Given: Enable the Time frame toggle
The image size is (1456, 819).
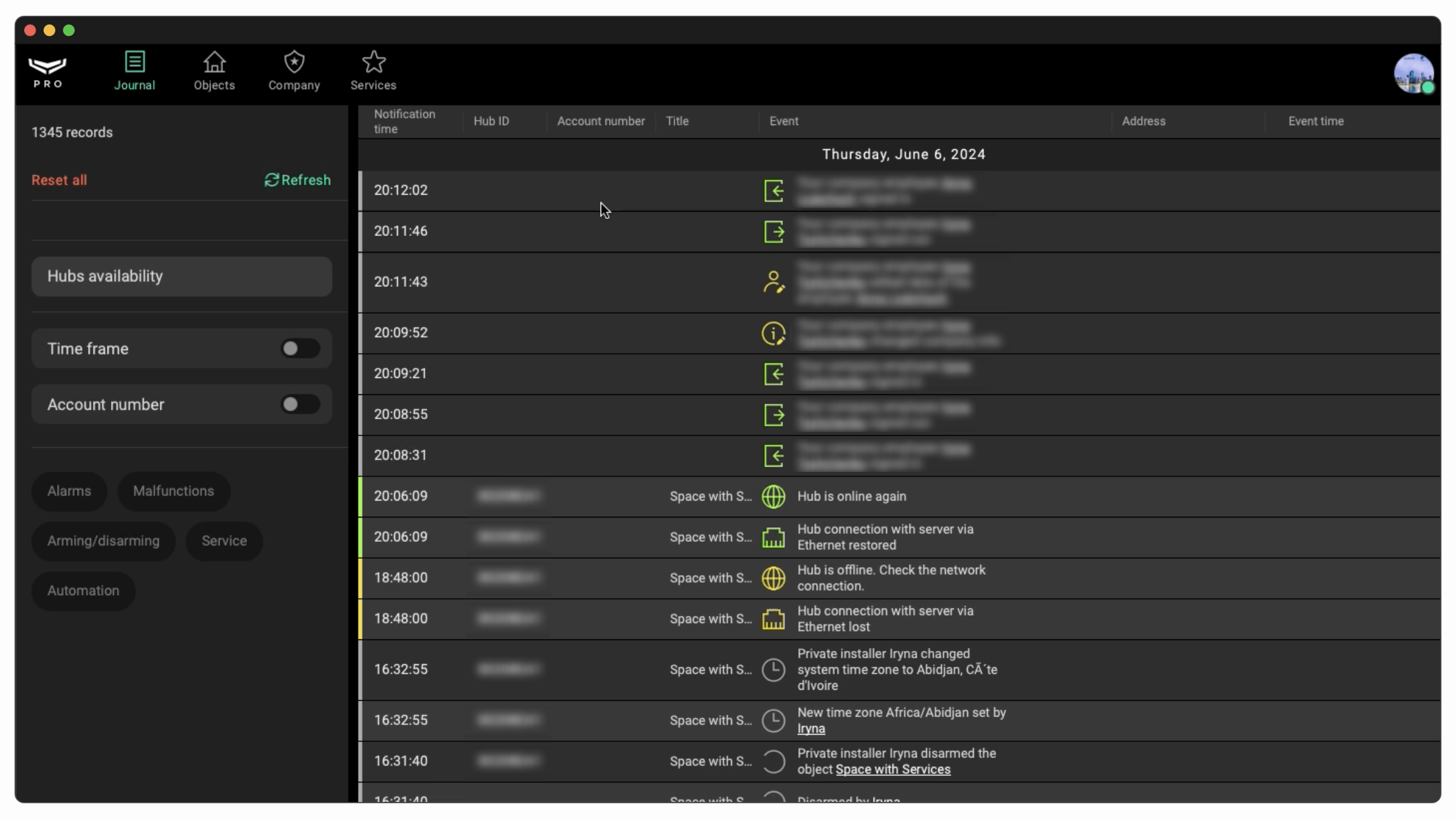Looking at the screenshot, I should 300,349.
